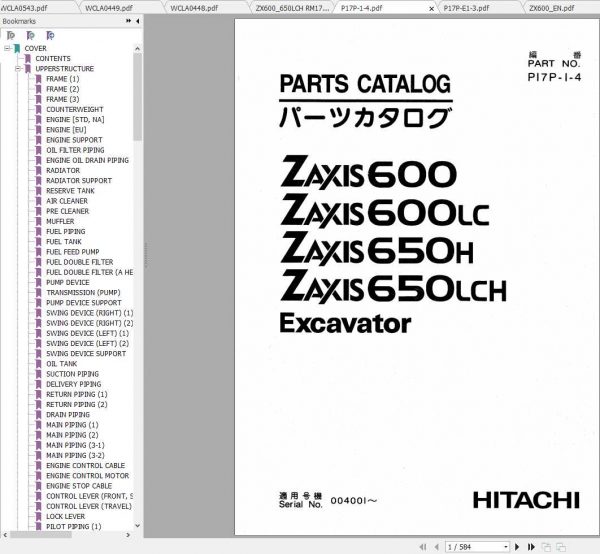
Task: Open the MUFFLER bookmark
Action: tap(60, 222)
